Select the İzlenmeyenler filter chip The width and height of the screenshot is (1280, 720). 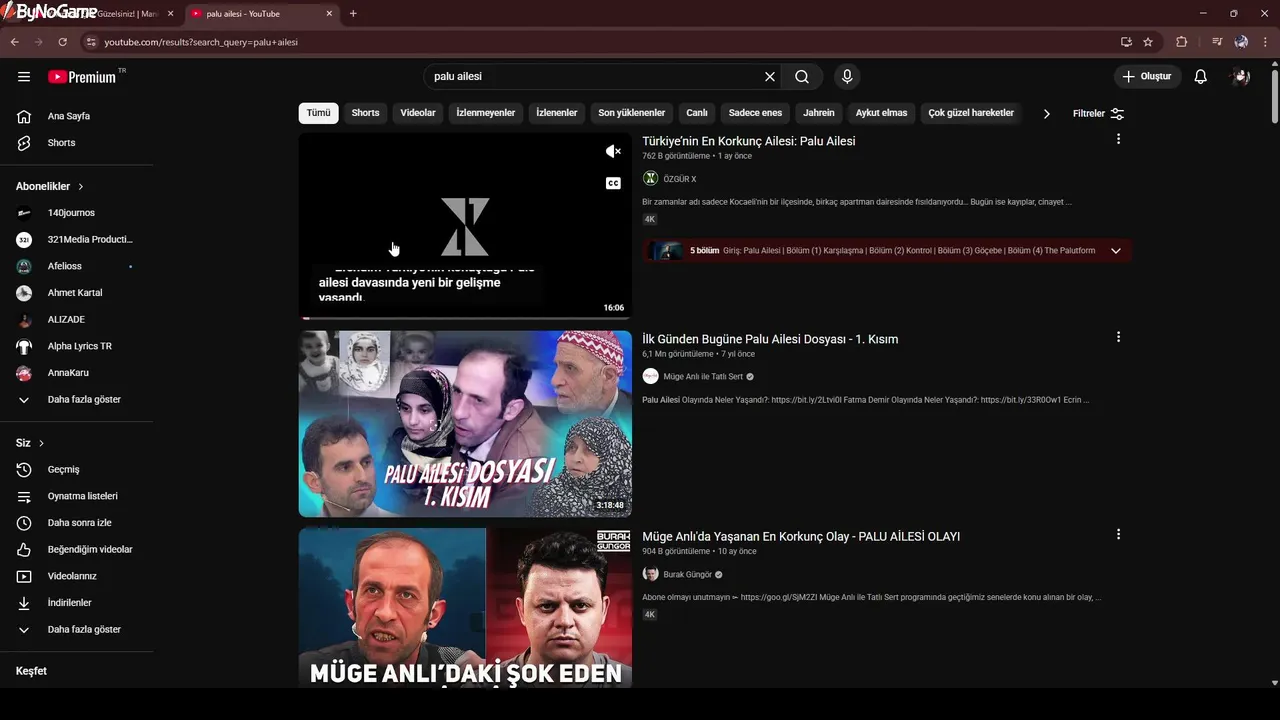point(485,113)
